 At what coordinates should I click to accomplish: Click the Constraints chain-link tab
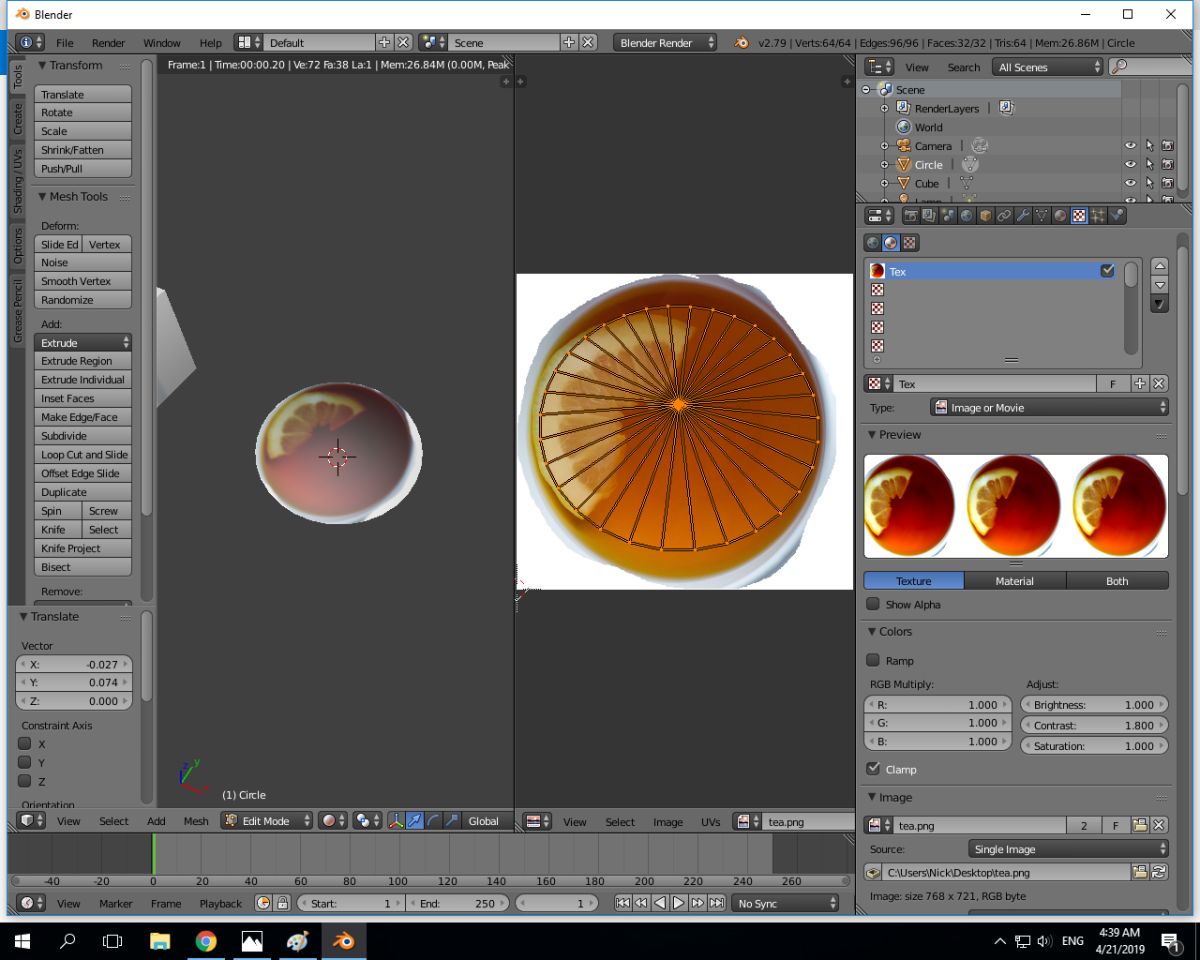1004,215
